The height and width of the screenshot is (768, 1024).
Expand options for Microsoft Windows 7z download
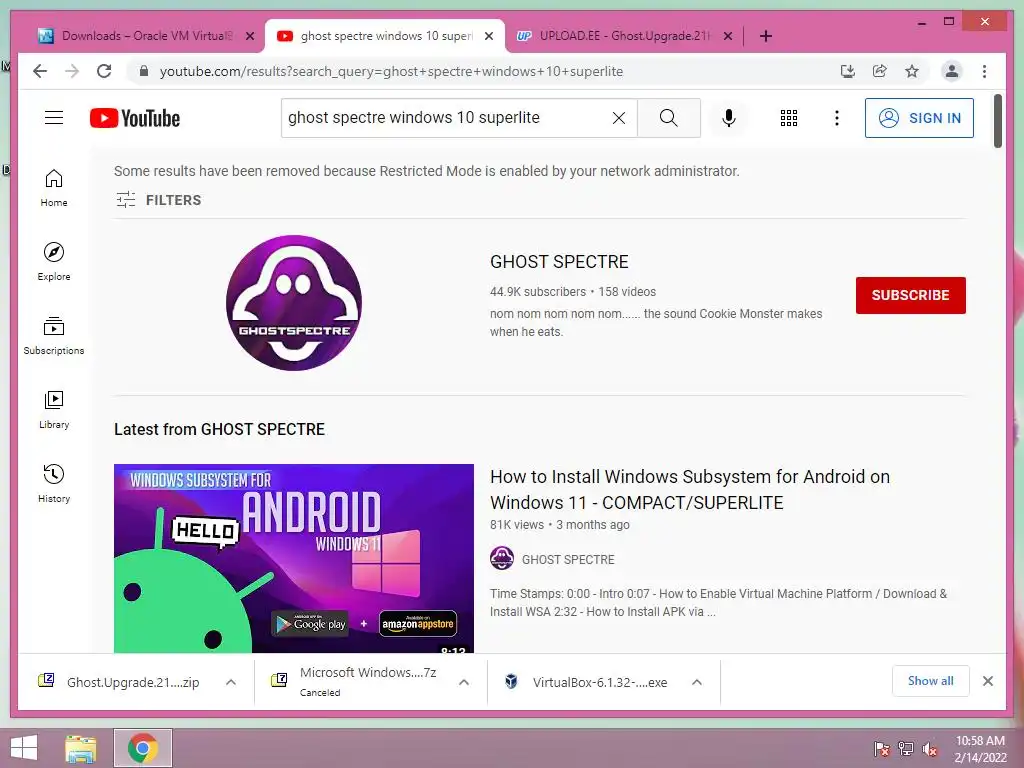pos(464,682)
